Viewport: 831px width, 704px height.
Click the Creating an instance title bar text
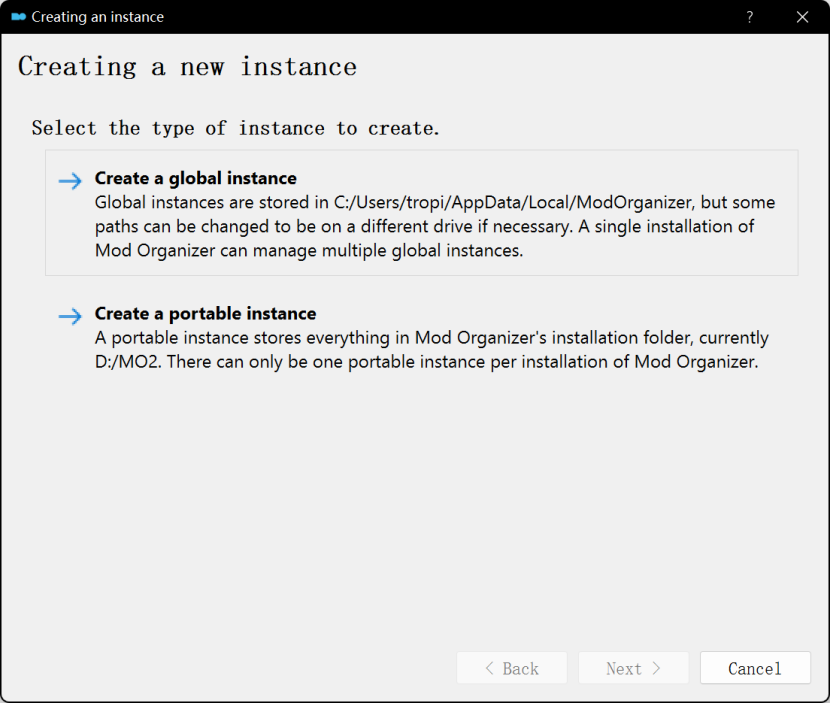point(97,17)
